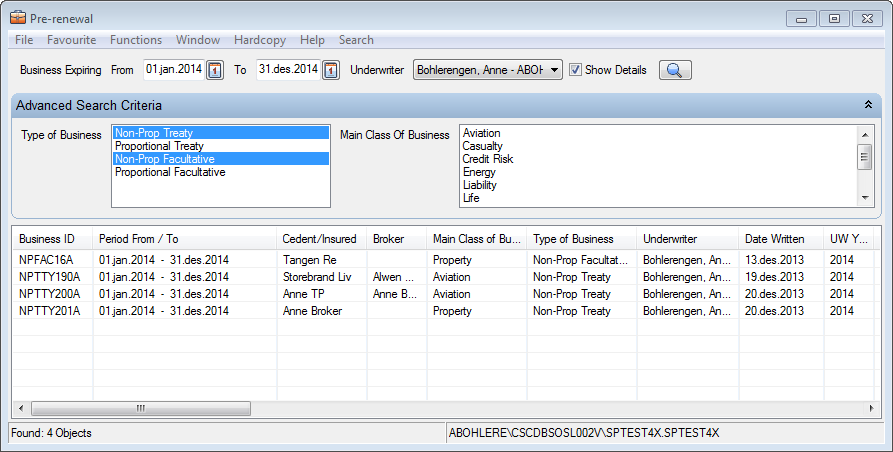The height and width of the screenshot is (452, 893).
Task: Click the From date field 01.jan.2014
Action: click(x=174, y=69)
